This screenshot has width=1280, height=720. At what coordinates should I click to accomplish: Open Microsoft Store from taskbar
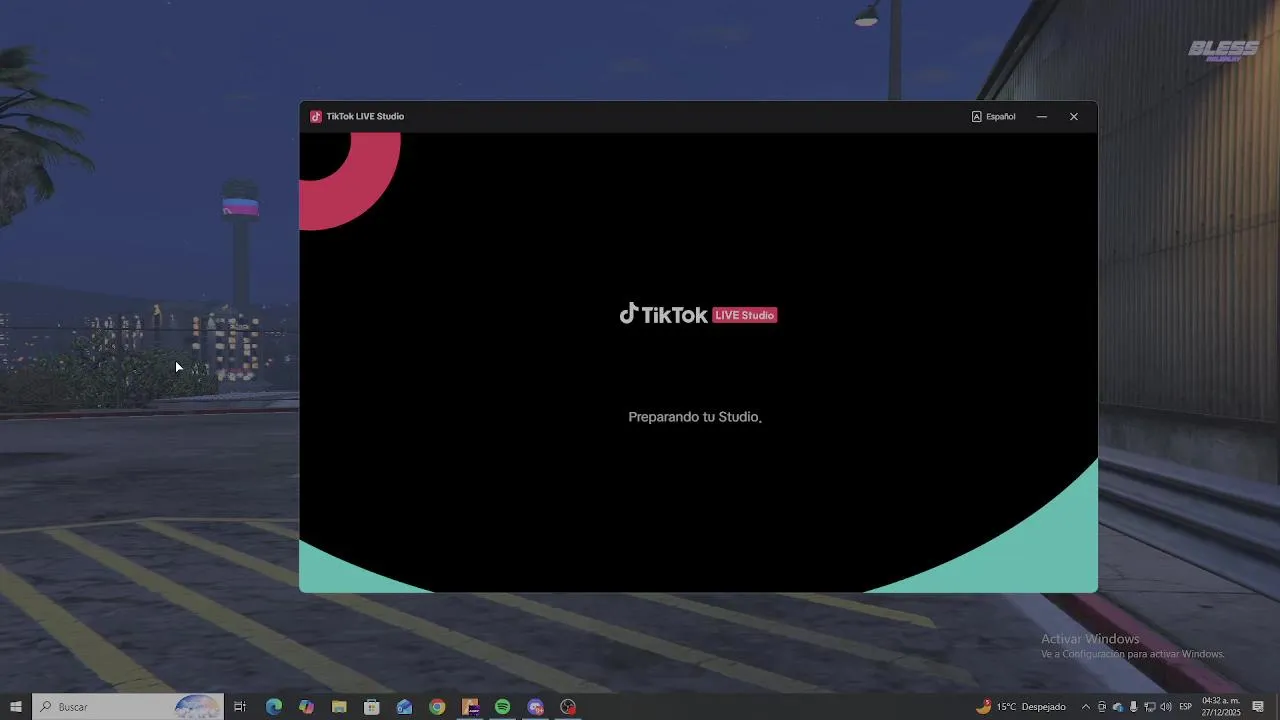(372, 707)
